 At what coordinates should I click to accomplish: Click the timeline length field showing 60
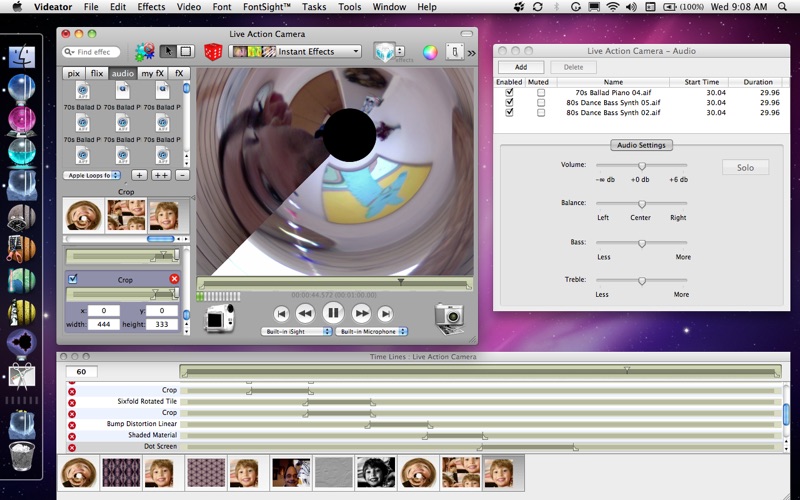[81, 372]
